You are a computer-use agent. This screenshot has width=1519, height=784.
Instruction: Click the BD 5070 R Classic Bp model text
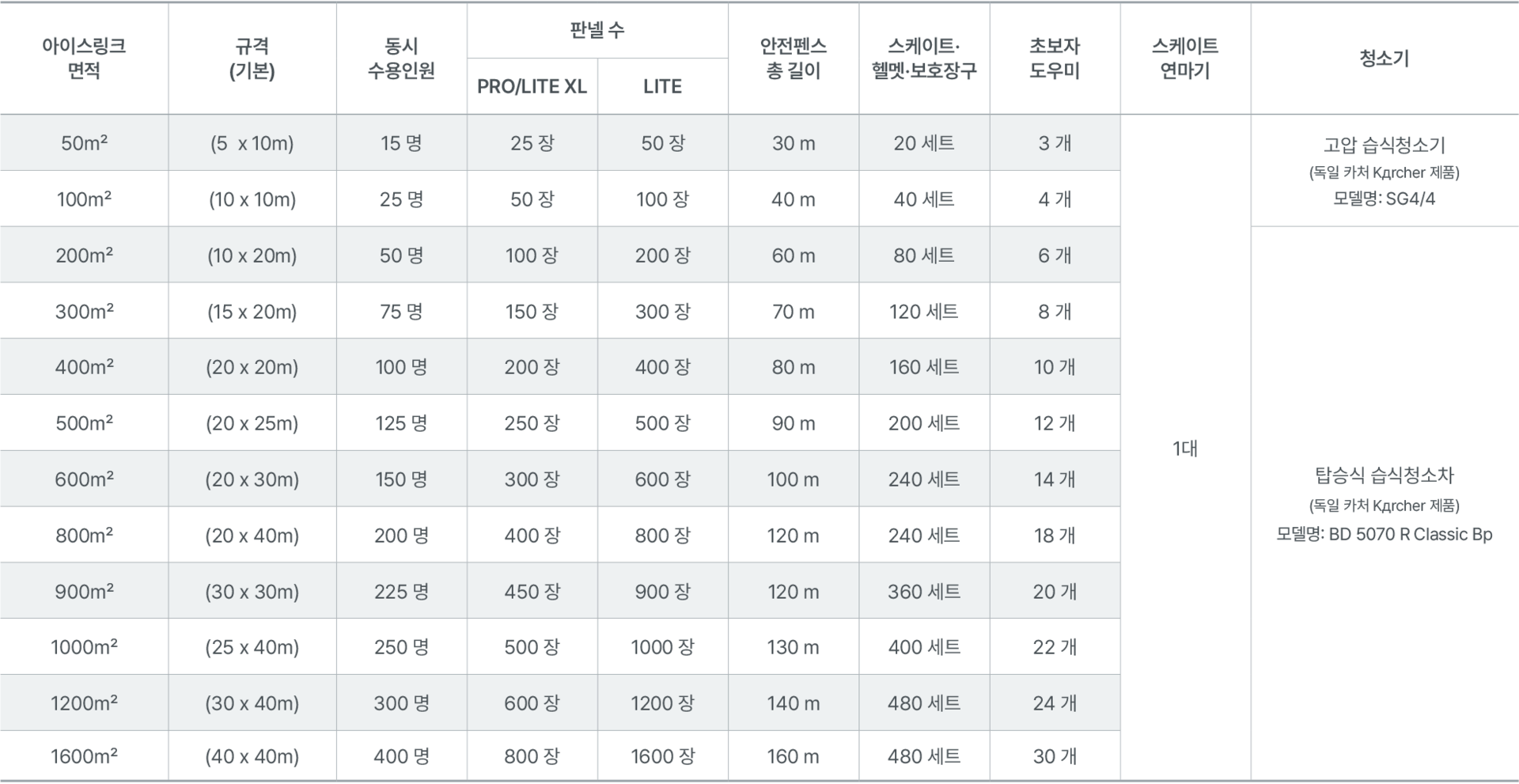1411,534
